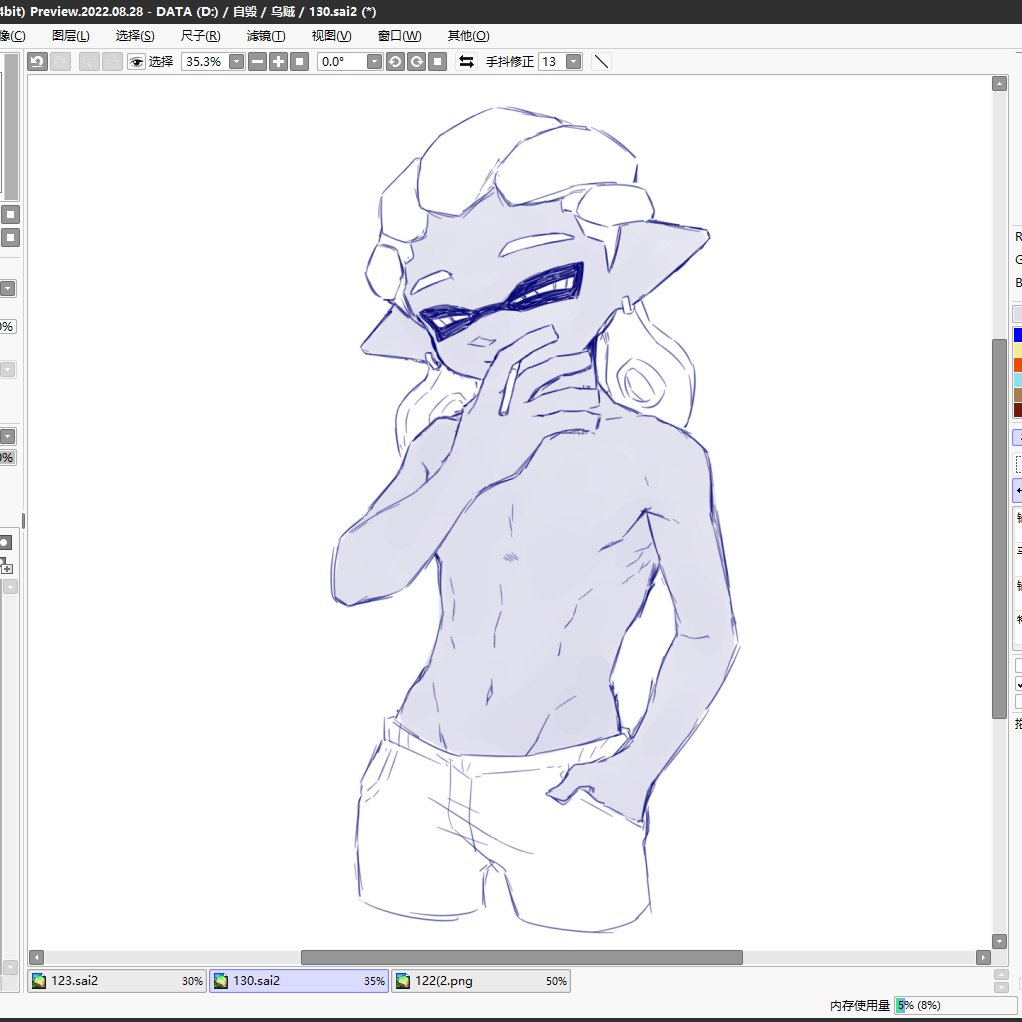Click the vertical scrollbar thumb
Screen dimensions: 1022x1022
click(999, 529)
